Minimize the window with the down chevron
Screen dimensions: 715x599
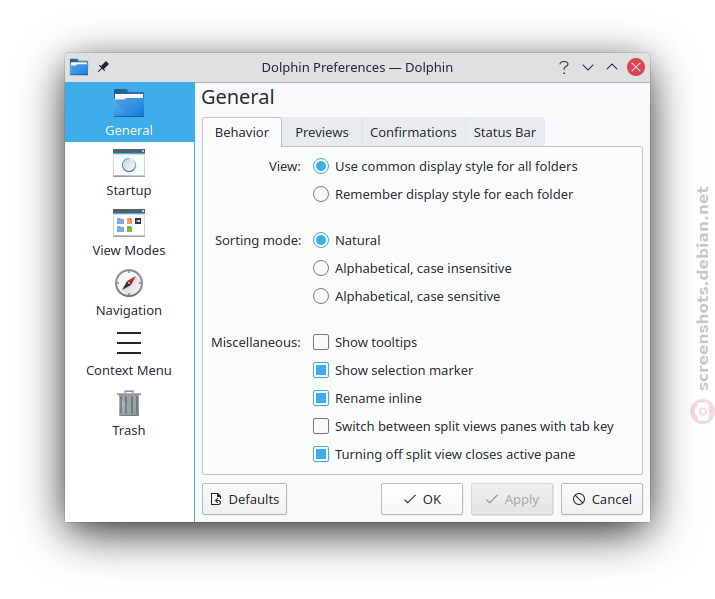tap(588, 67)
